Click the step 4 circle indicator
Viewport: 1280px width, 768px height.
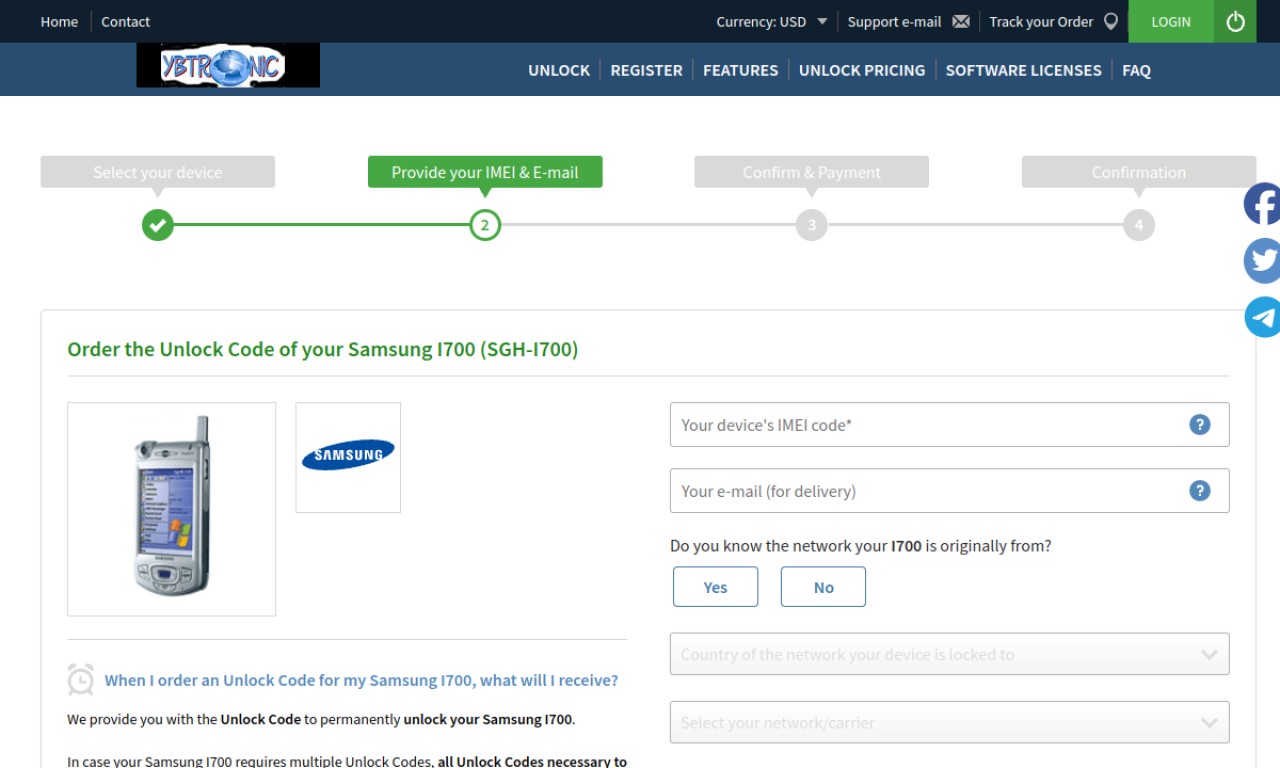1139,225
